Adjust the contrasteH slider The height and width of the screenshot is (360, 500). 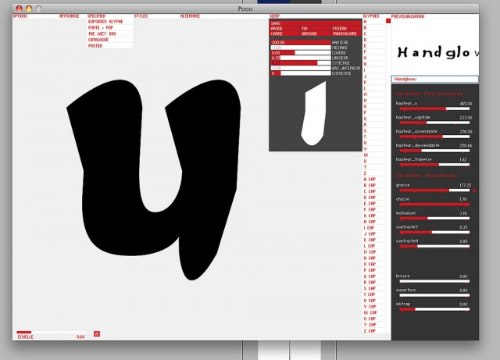click(x=434, y=246)
